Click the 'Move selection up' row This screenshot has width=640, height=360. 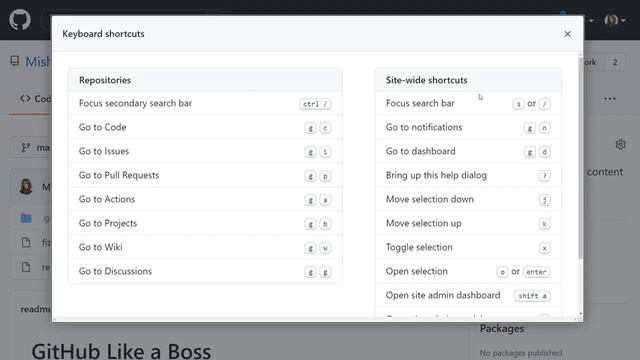click(x=468, y=223)
